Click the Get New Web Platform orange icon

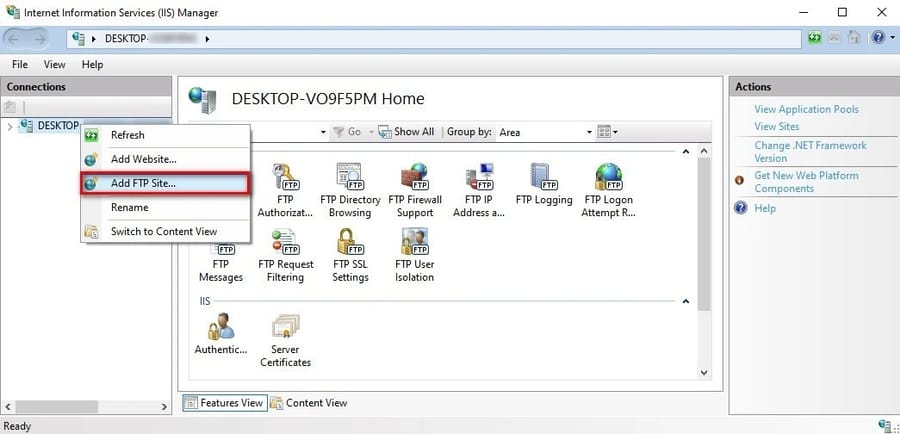(x=739, y=180)
